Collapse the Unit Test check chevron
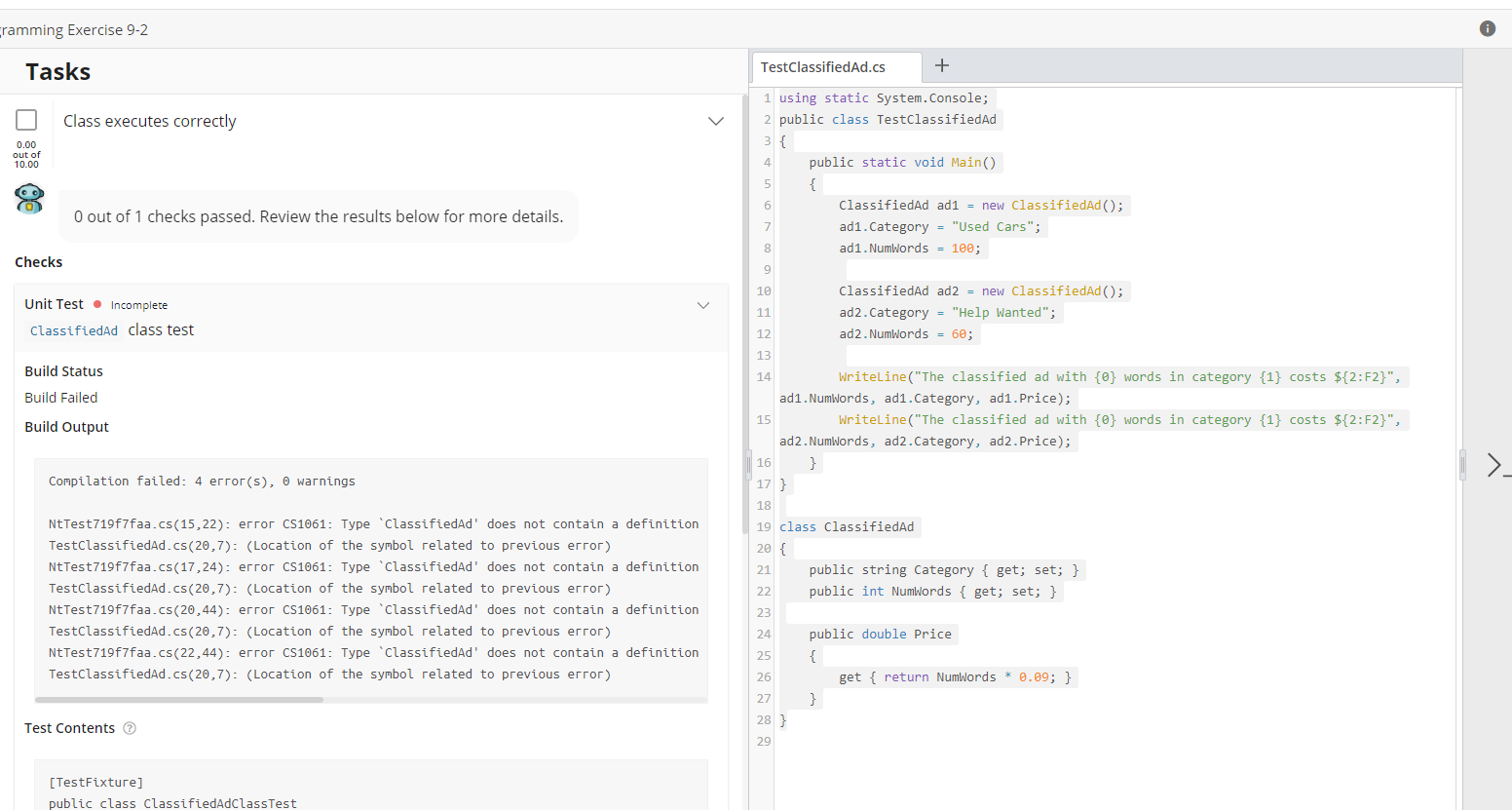The image size is (1512, 810). [703, 305]
